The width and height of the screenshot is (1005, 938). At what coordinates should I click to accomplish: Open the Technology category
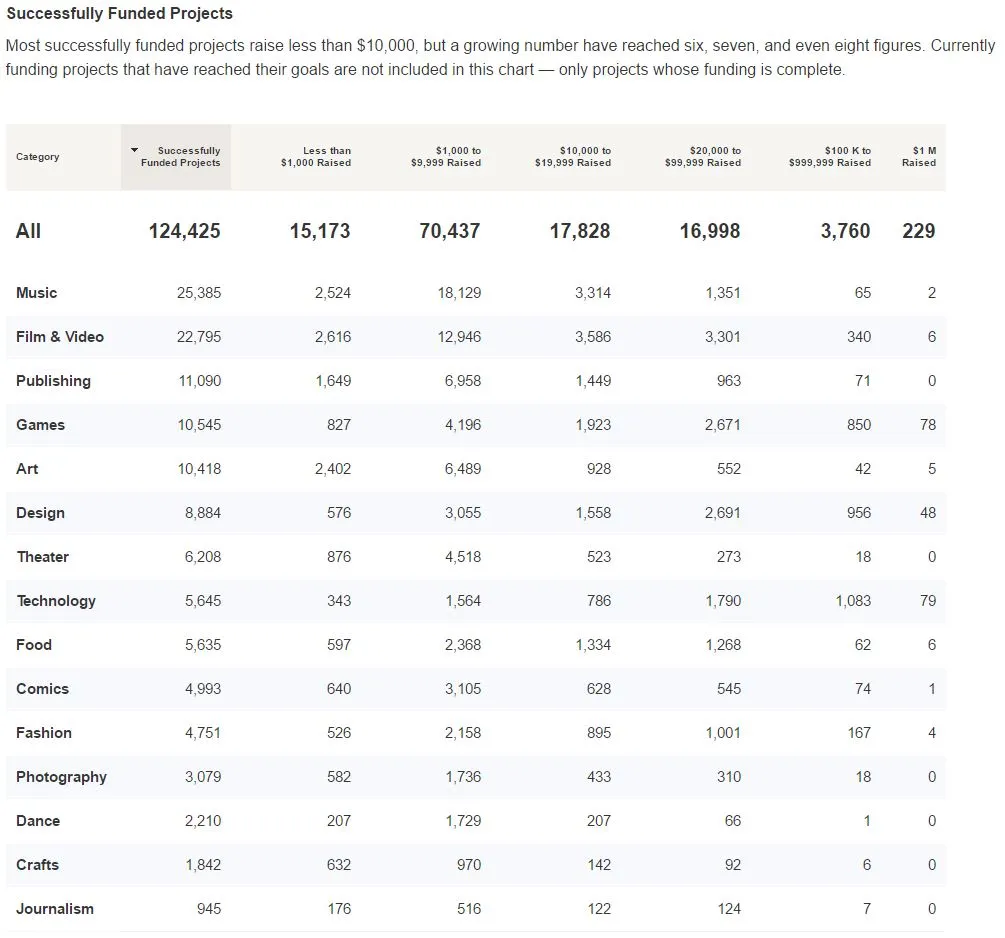(x=56, y=601)
